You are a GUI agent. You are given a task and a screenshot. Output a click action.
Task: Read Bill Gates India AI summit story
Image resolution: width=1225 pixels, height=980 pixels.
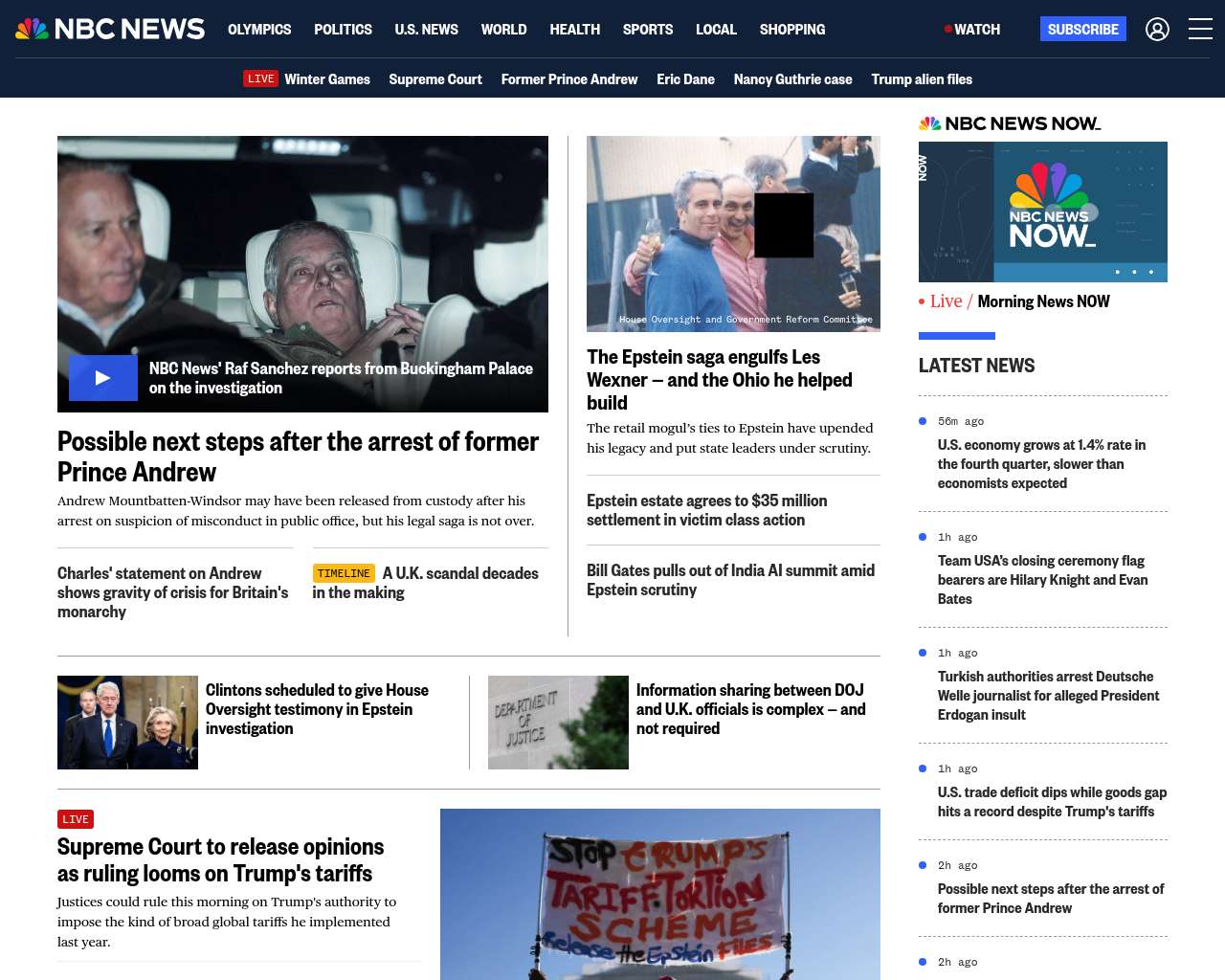(x=731, y=580)
